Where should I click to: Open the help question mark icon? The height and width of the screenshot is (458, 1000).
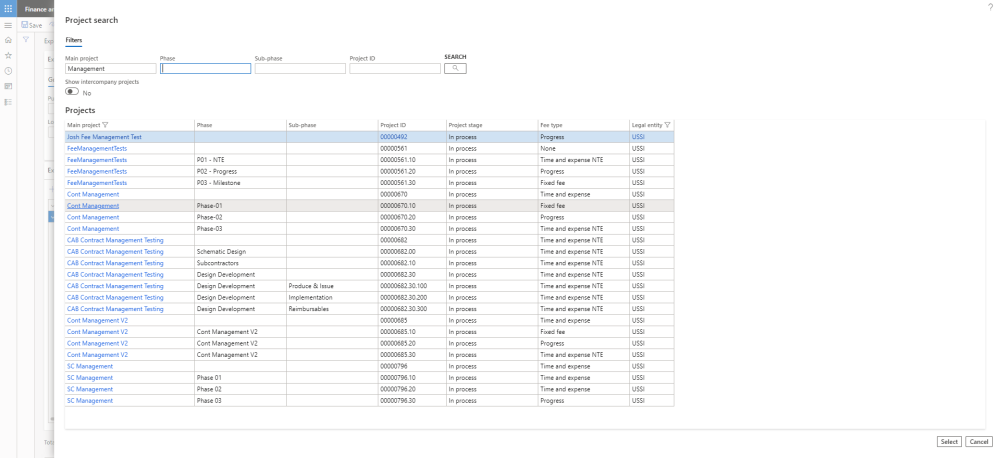(990, 6)
